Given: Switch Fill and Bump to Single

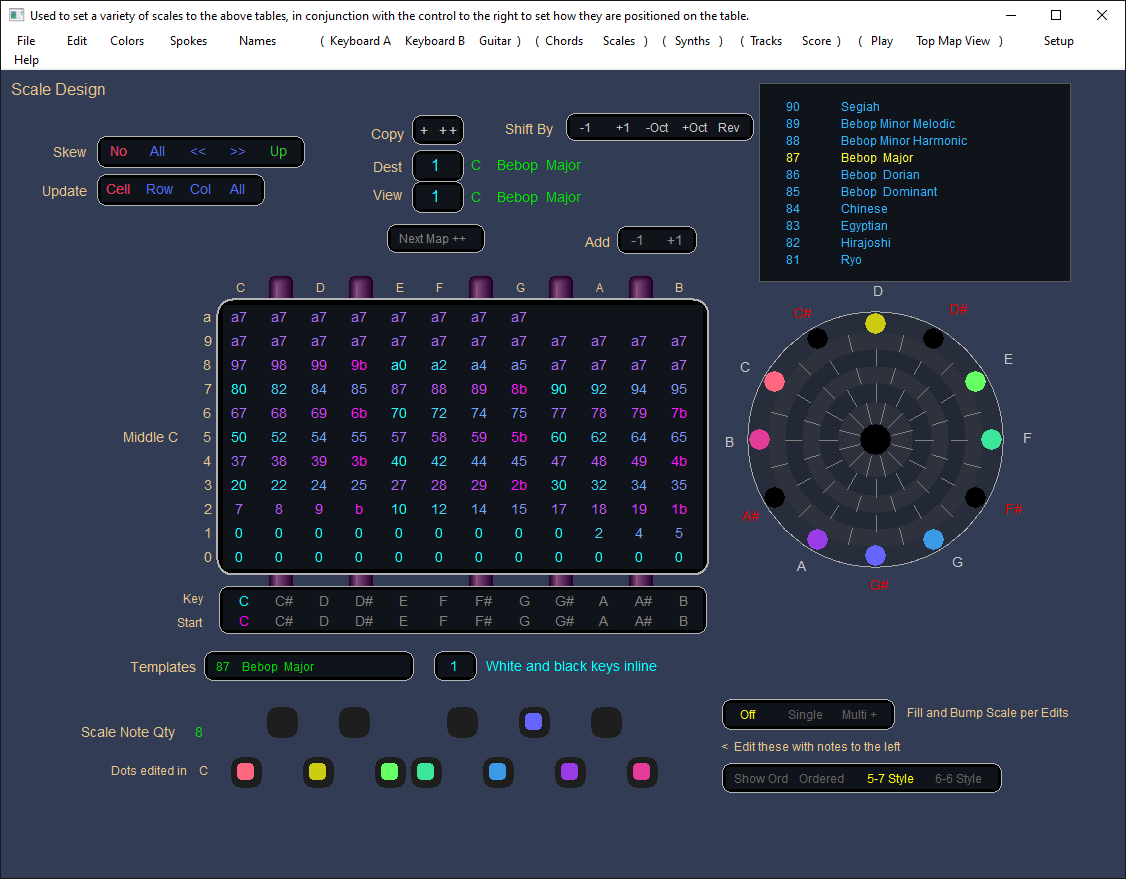Looking at the screenshot, I should [x=805, y=715].
